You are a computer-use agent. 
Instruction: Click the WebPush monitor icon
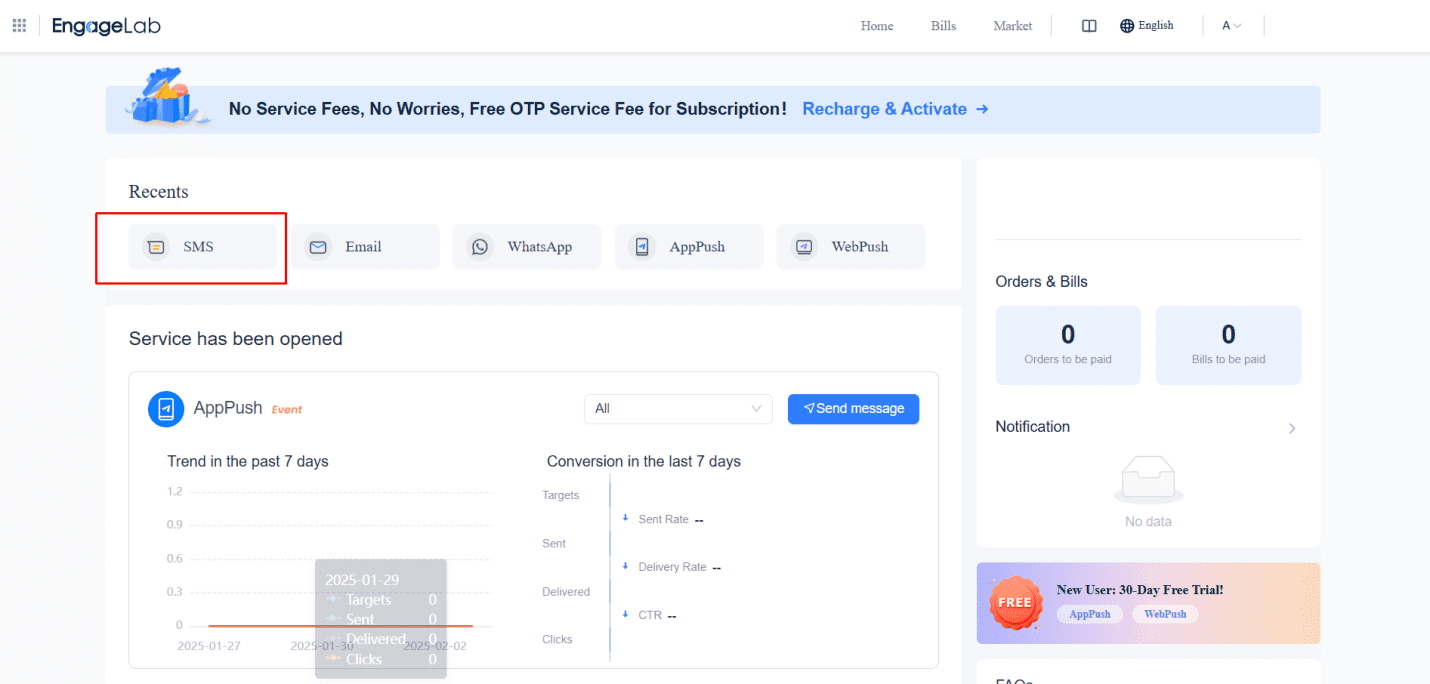click(x=804, y=247)
